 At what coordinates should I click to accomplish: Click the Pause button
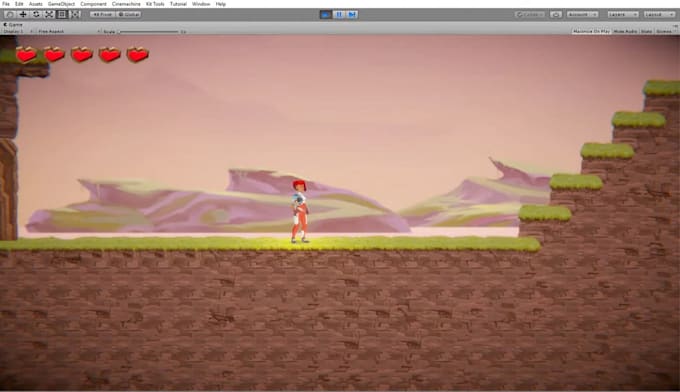coord(339,14)
